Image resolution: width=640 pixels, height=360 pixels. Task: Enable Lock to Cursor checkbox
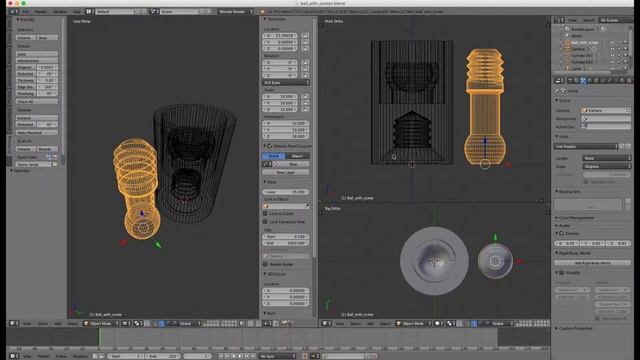pyautogui.click(x=265, y=213)
